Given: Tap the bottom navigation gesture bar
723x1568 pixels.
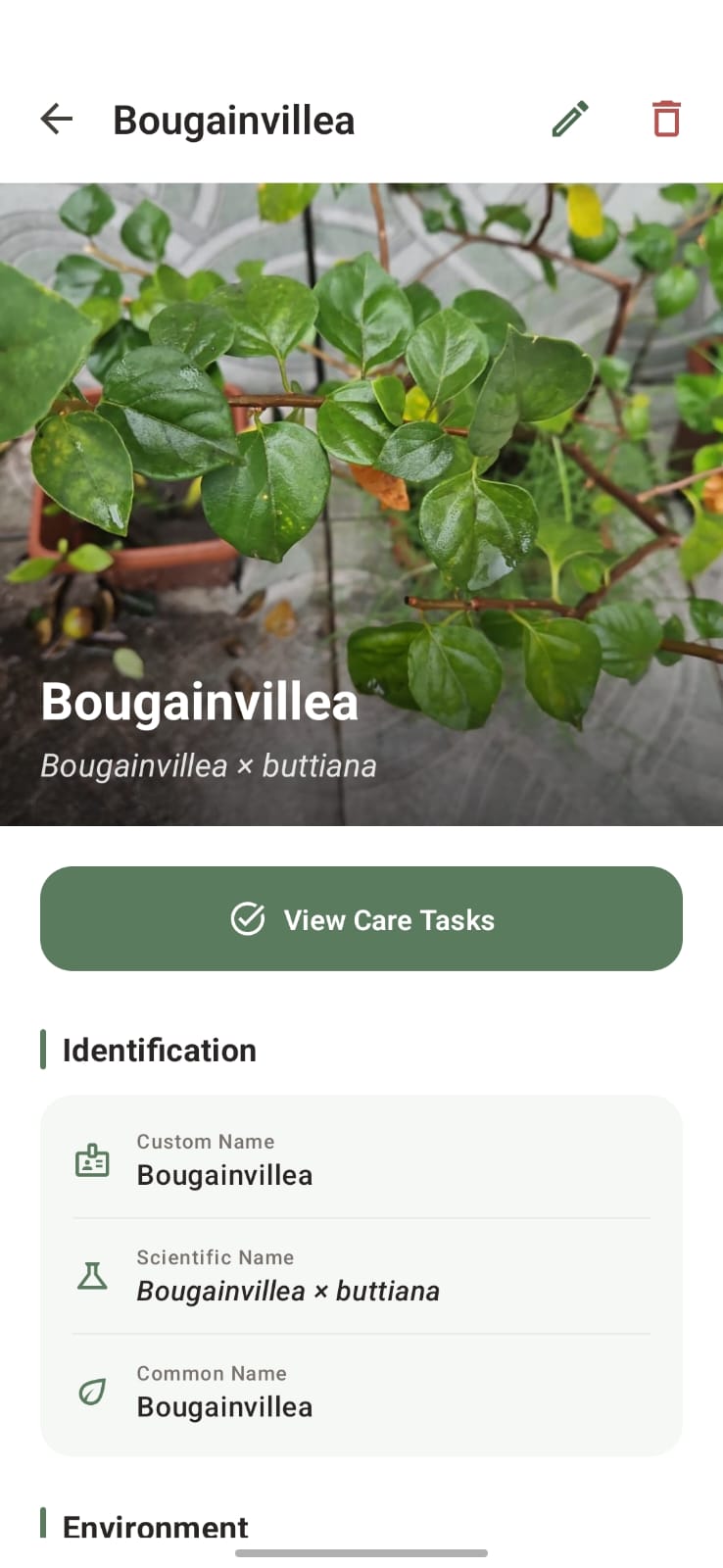Looking at the screenshot, I should (x=361, y=1553).
